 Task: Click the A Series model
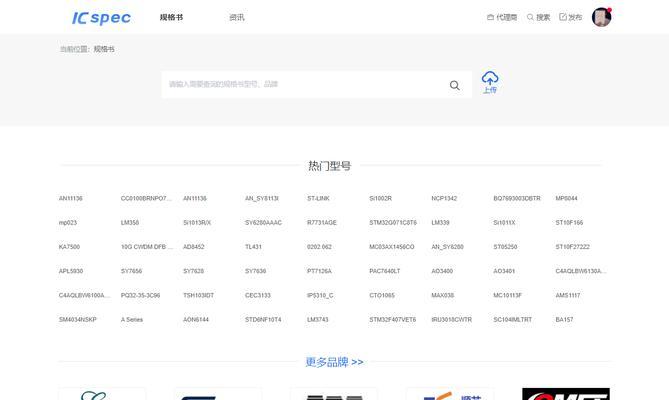(x=132, y=320)
